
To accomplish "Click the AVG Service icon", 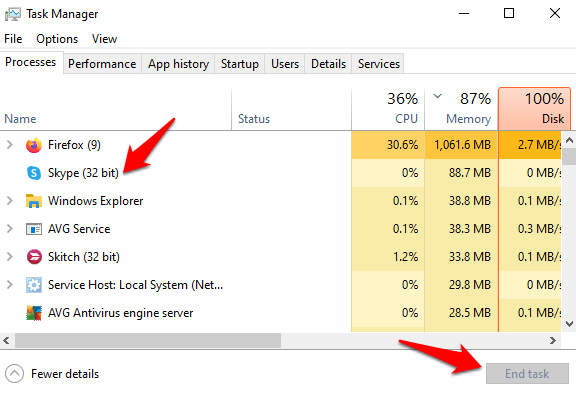I will 34,229.
